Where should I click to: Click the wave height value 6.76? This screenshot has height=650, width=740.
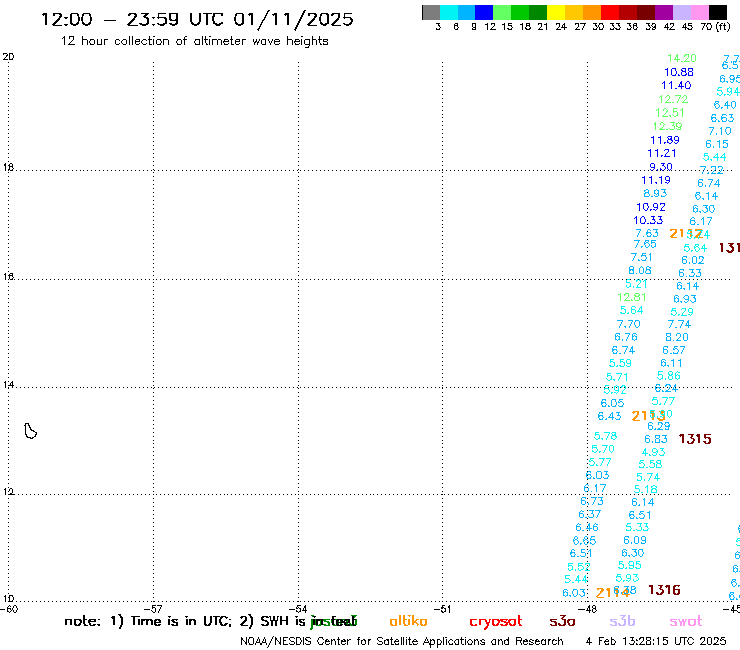coord(626,337)
